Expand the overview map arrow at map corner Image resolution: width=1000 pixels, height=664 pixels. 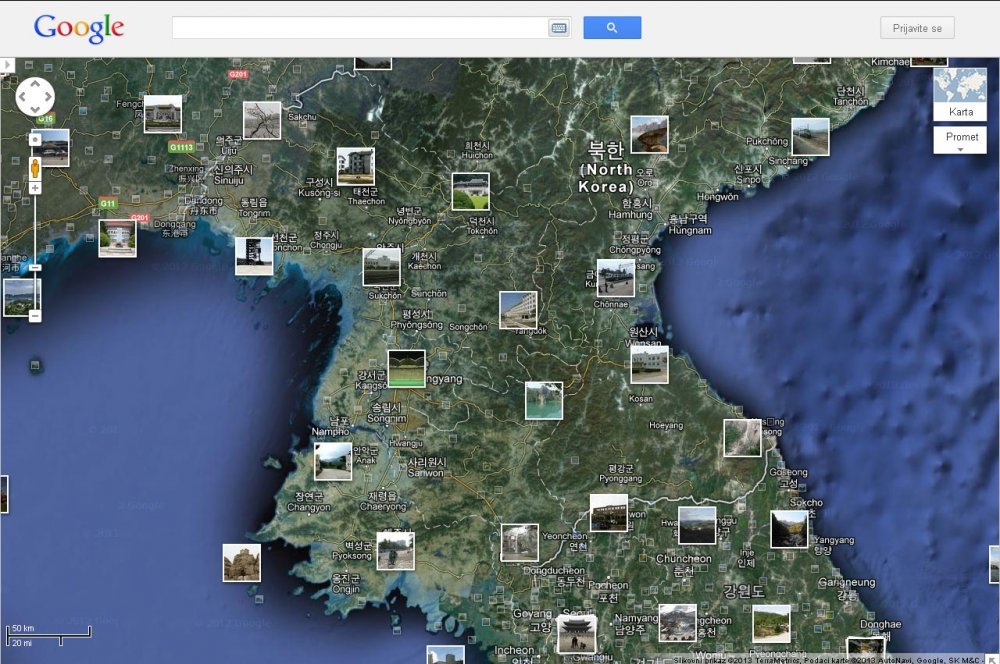(993, 659)
